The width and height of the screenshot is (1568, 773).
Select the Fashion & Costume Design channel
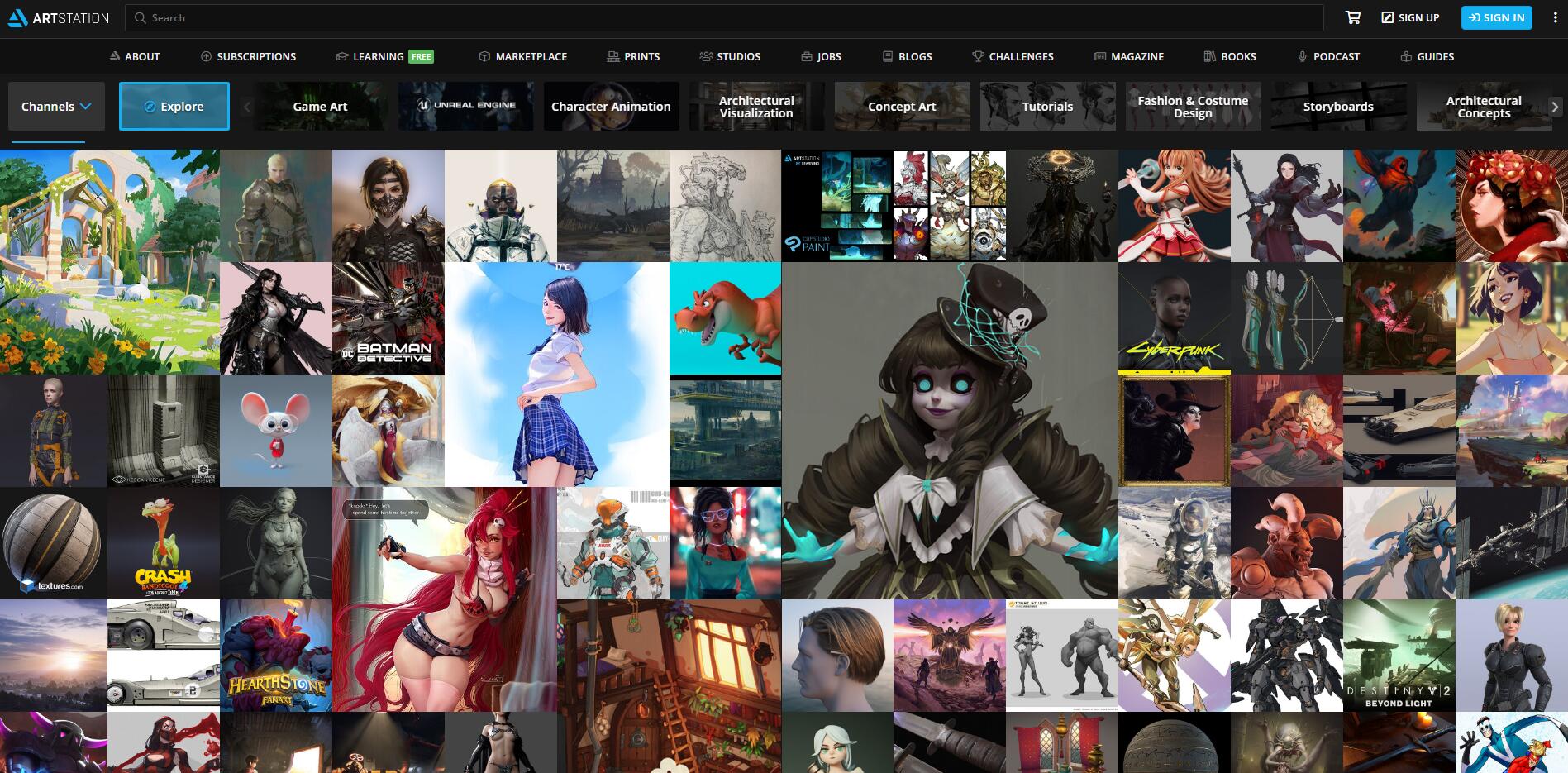(1193, 106)
